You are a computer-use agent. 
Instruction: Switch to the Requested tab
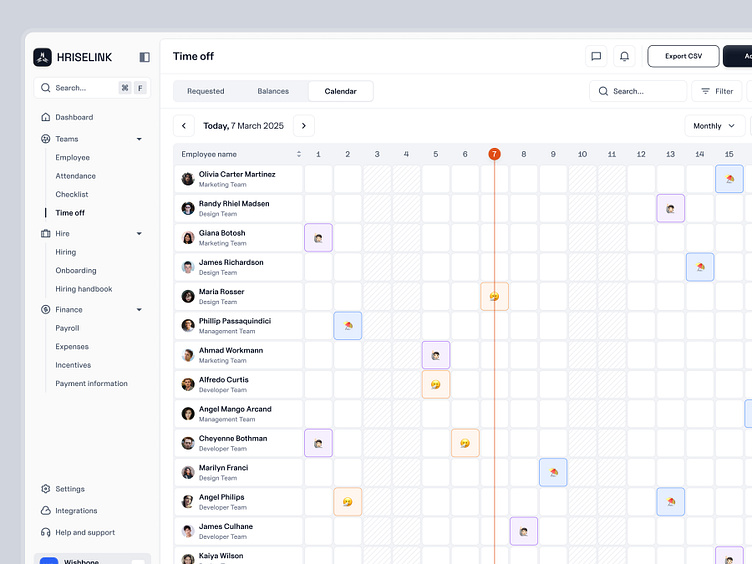[206, 91]
